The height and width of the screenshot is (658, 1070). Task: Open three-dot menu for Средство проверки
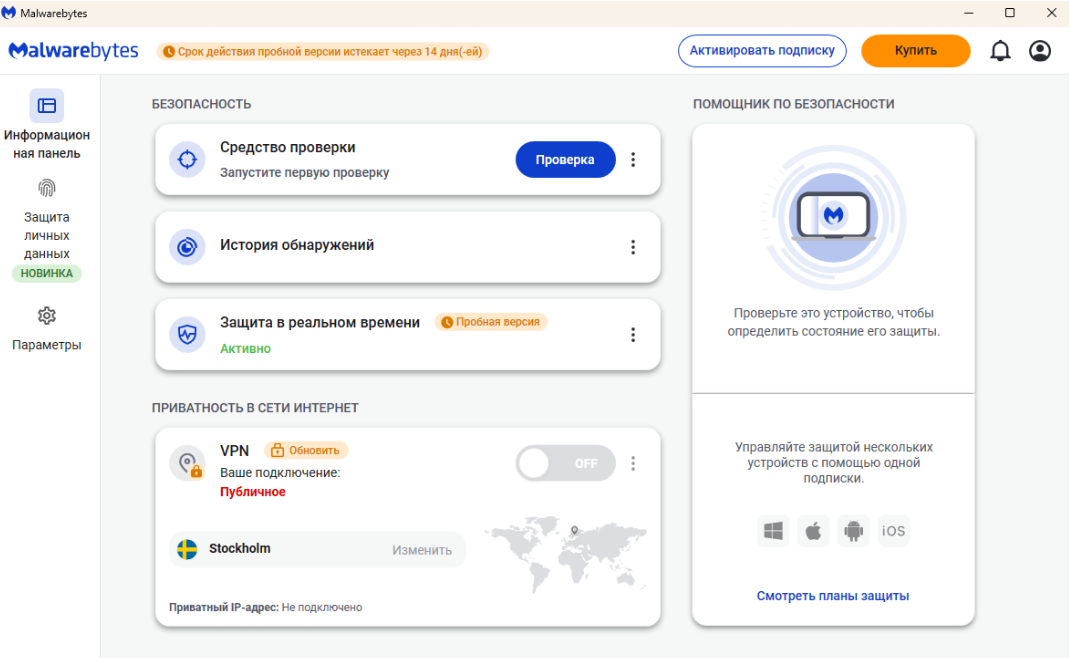click(633, 159)
